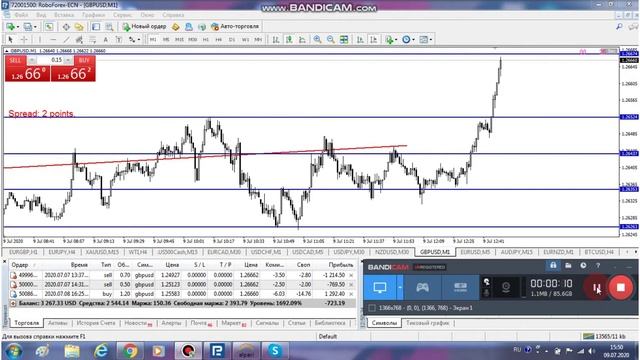Select the crosshair tool
The height and width of the screenshot is (360, 640).
(24, 40)
